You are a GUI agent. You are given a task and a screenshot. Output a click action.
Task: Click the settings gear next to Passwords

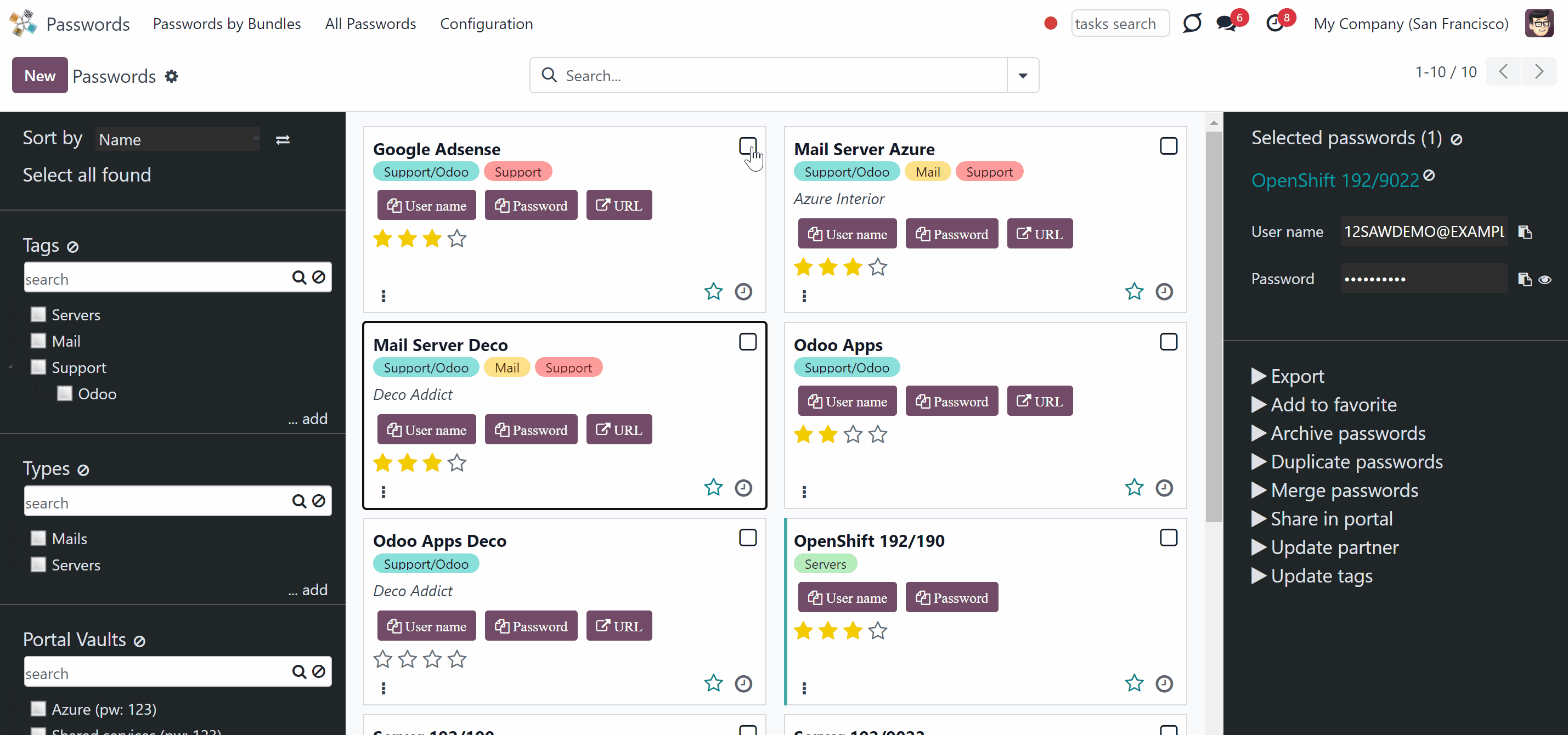click(172, 76)
